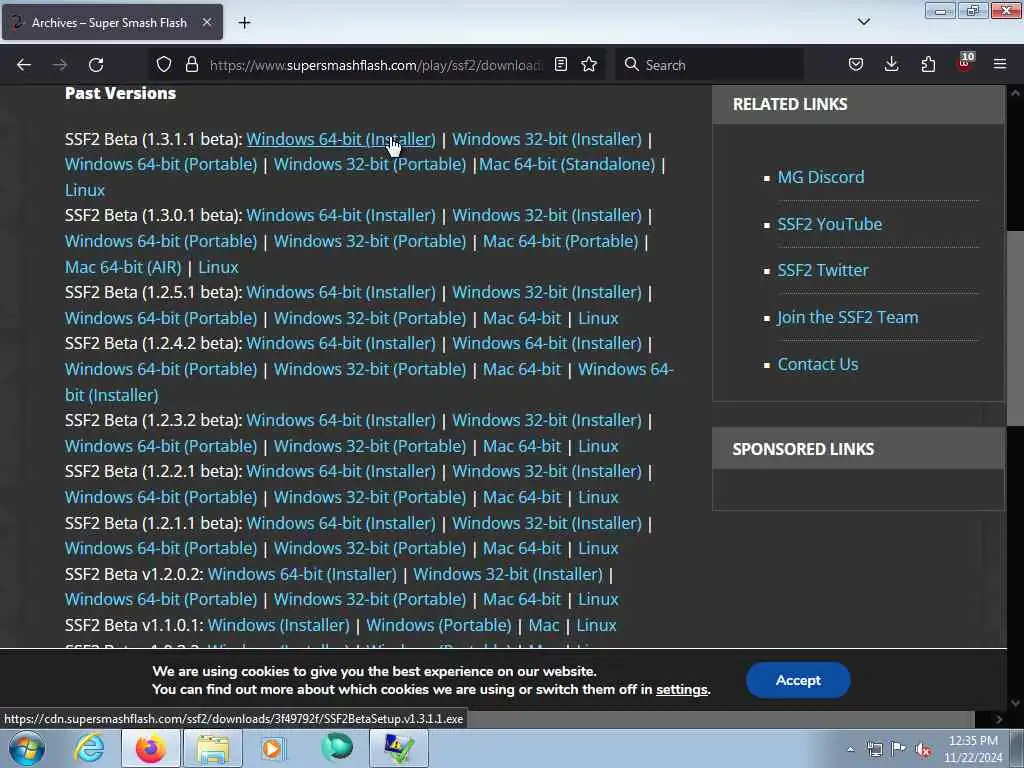This screenshot has height=768, width=1024.
Task: Open extensions puzzle icon
Action: coord(928,65)
